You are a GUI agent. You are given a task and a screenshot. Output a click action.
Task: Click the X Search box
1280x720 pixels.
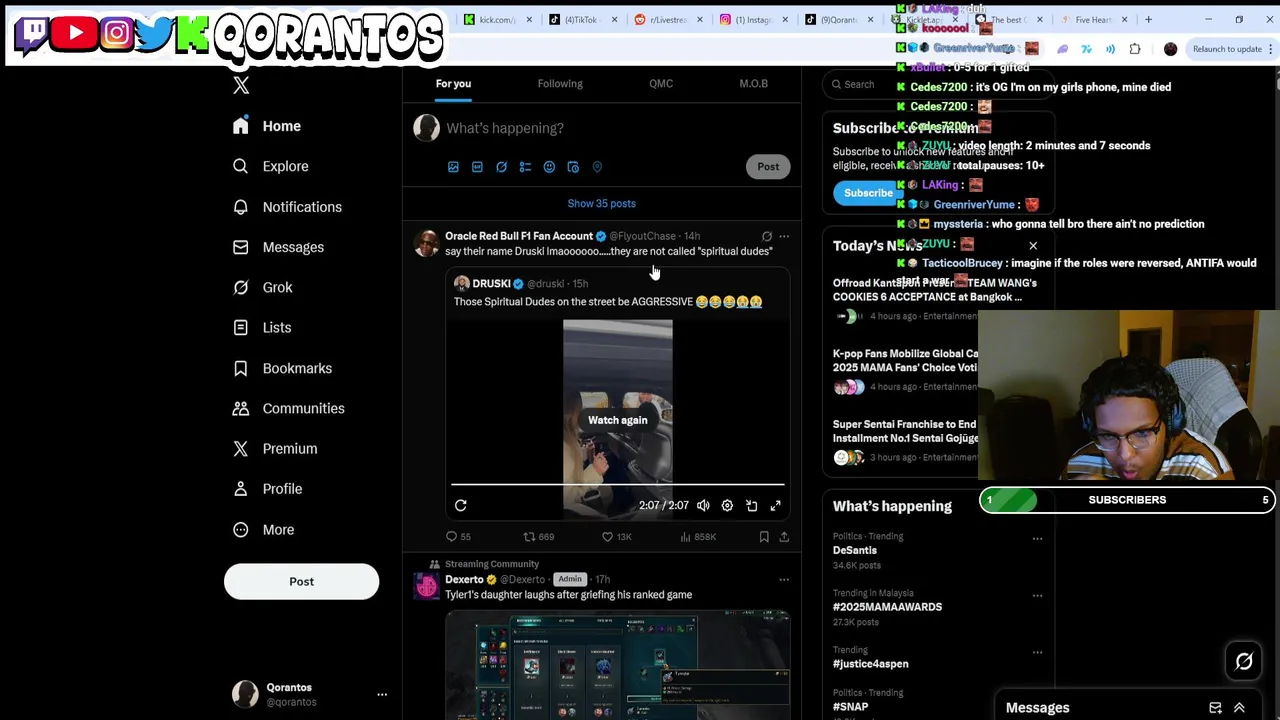tap(938, 84)
